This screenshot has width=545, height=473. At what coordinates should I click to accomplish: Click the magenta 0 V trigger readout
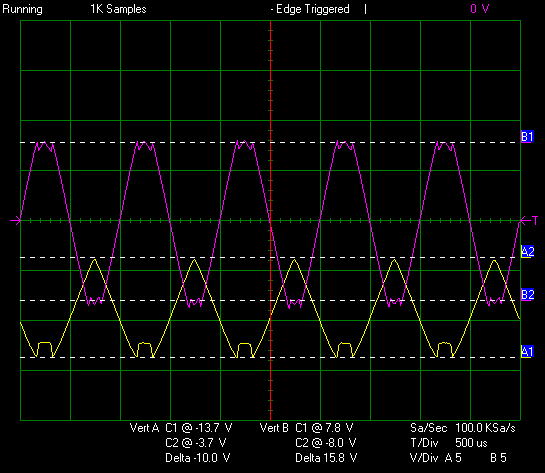(x=480, y=9)
